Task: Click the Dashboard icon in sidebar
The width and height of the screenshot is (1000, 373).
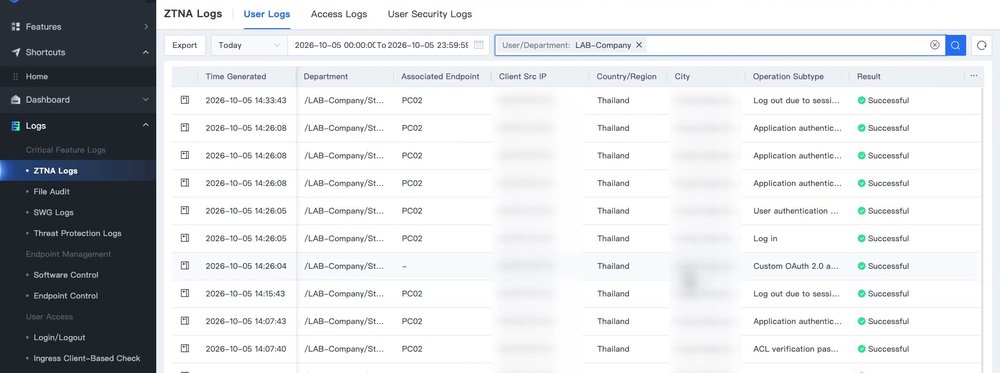Action: point(16,99)
